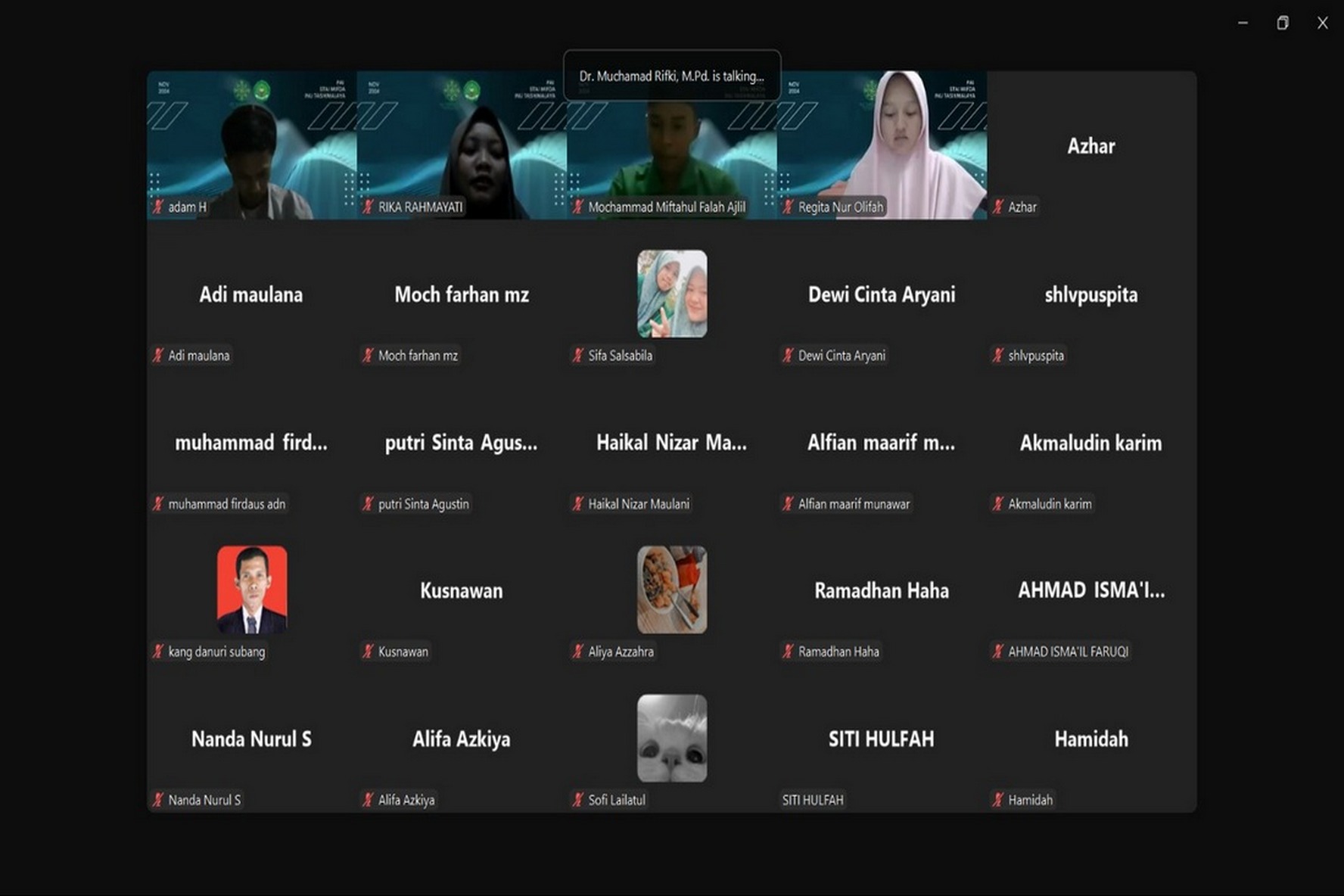Click the large 'Alifa Azkiya' tile name
Screen dimensions: 1344x896
pyautogui.click(x=462, y=739)
